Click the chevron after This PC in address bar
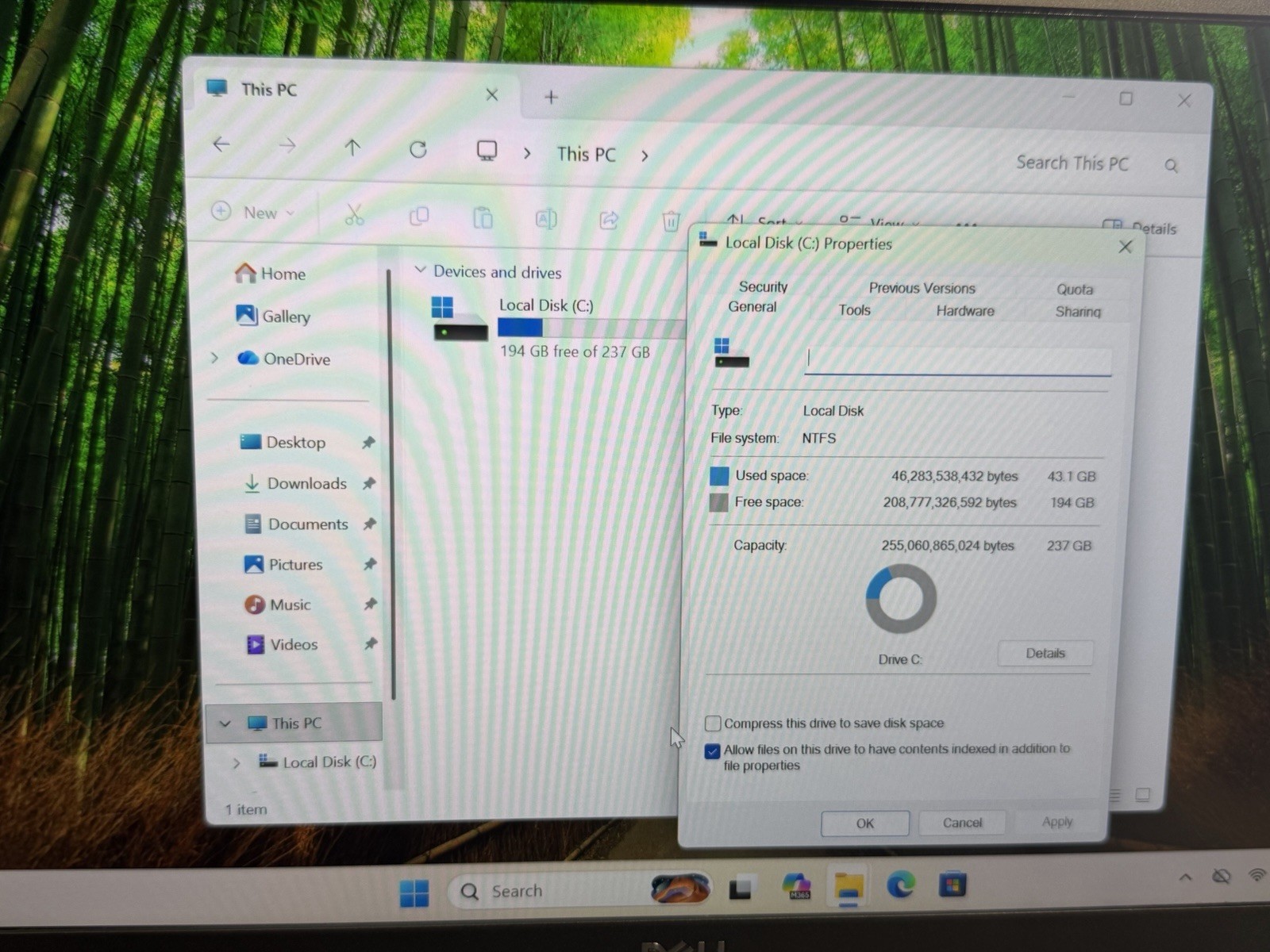 click(645, 155)
